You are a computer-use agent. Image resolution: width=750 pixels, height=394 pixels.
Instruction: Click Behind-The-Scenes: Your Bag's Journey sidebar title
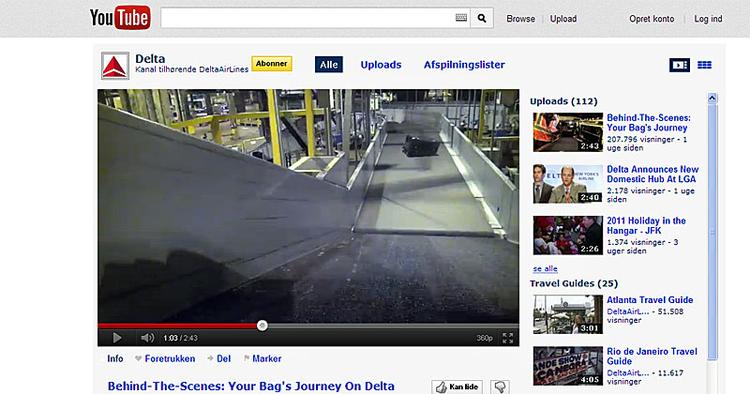coord(648,123)
